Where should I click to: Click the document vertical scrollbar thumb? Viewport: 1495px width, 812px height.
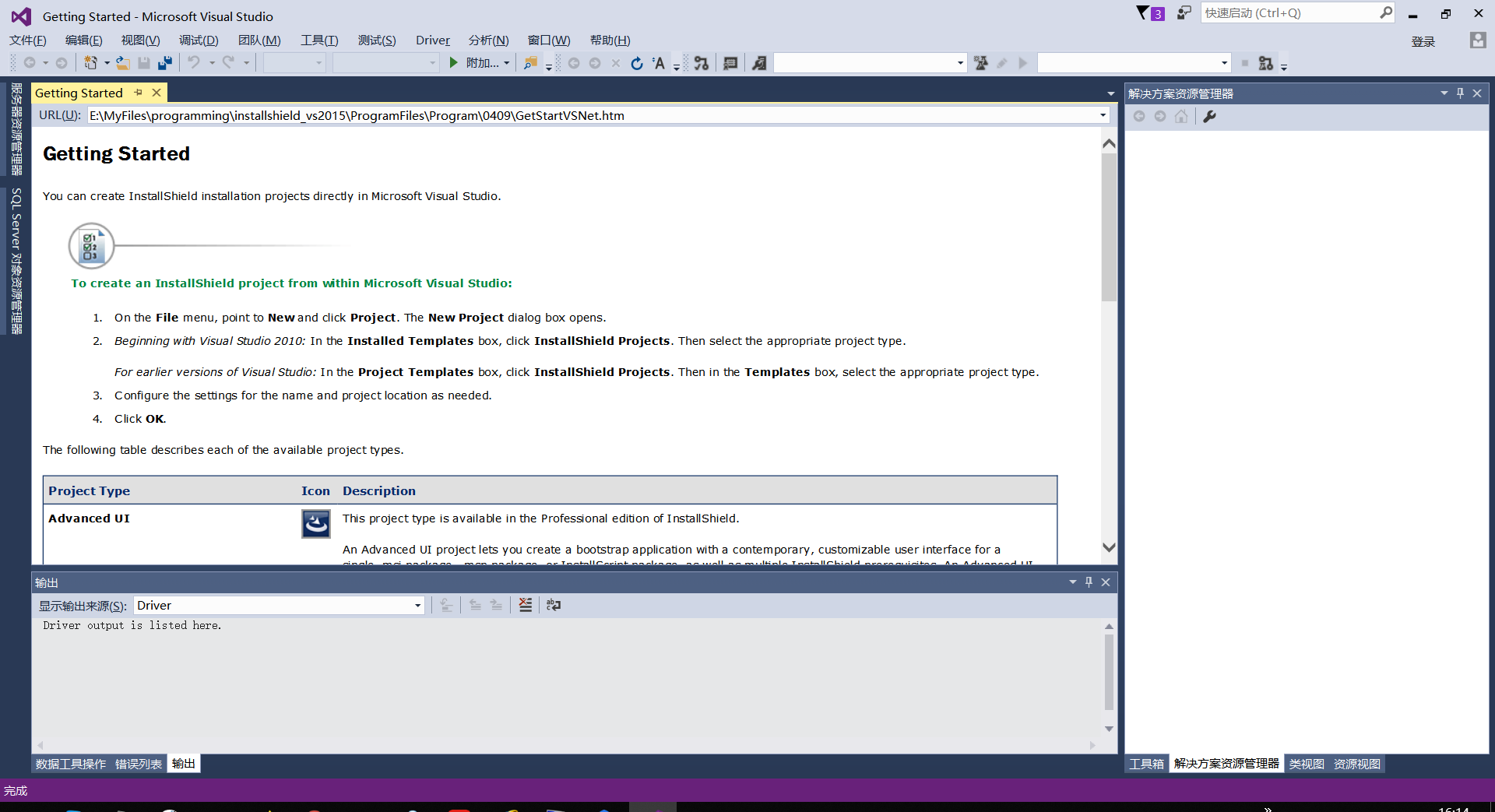click(x=1109, y=227)
